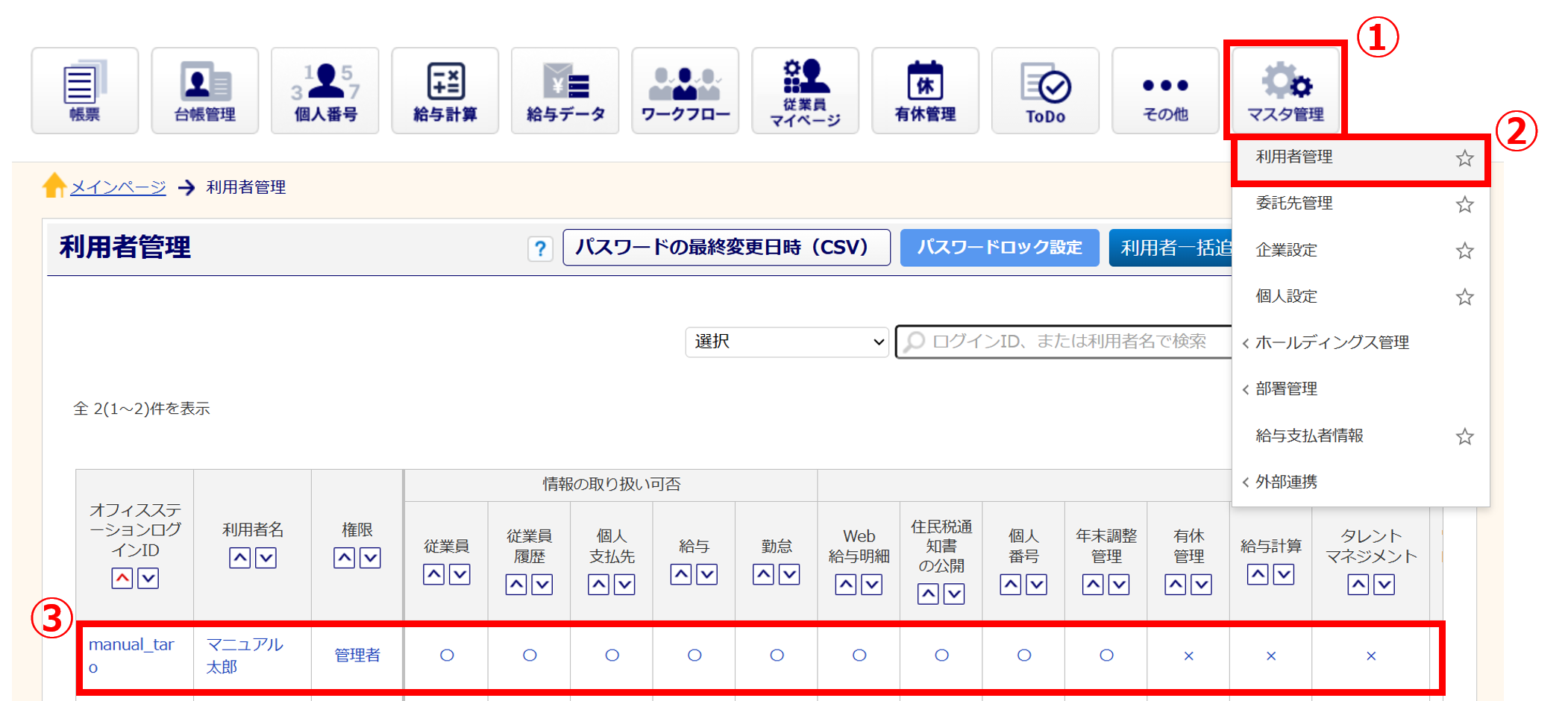Open the 有休管理 paid leave icon
1568x701 pixels.
point(925,90)
